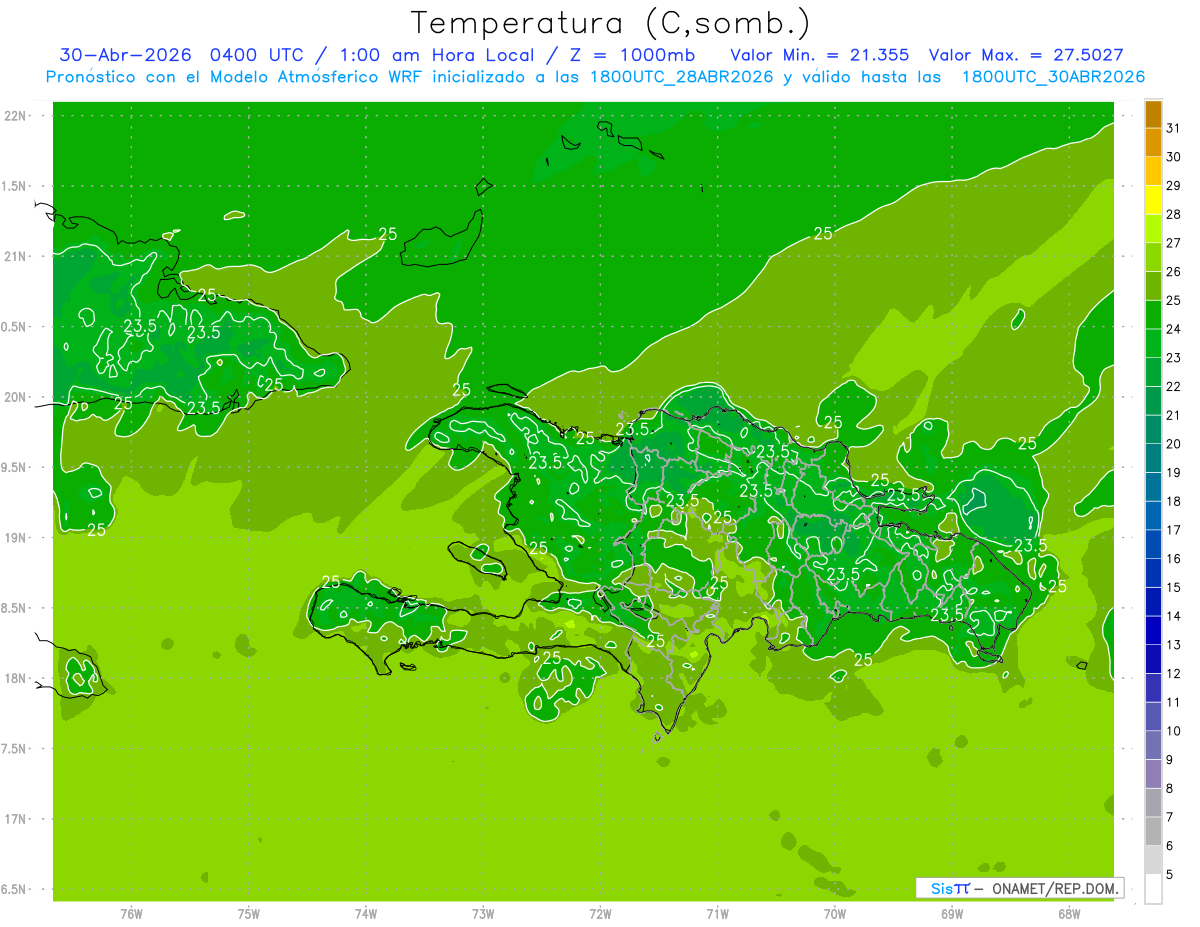Pick the teal swatch labeled 19
Screen dimensions: 1200x927
click(1153, 459)
